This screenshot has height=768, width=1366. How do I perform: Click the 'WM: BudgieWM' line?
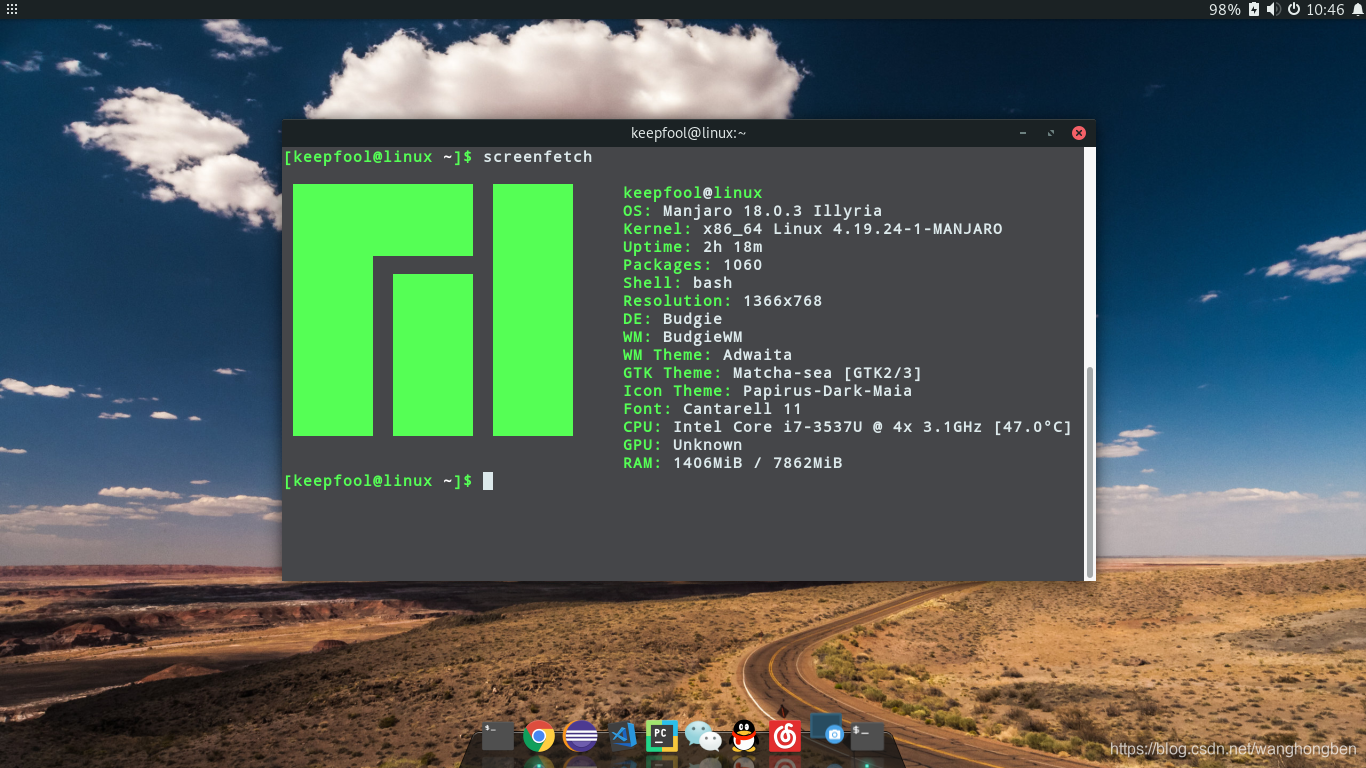click(683, 337)
